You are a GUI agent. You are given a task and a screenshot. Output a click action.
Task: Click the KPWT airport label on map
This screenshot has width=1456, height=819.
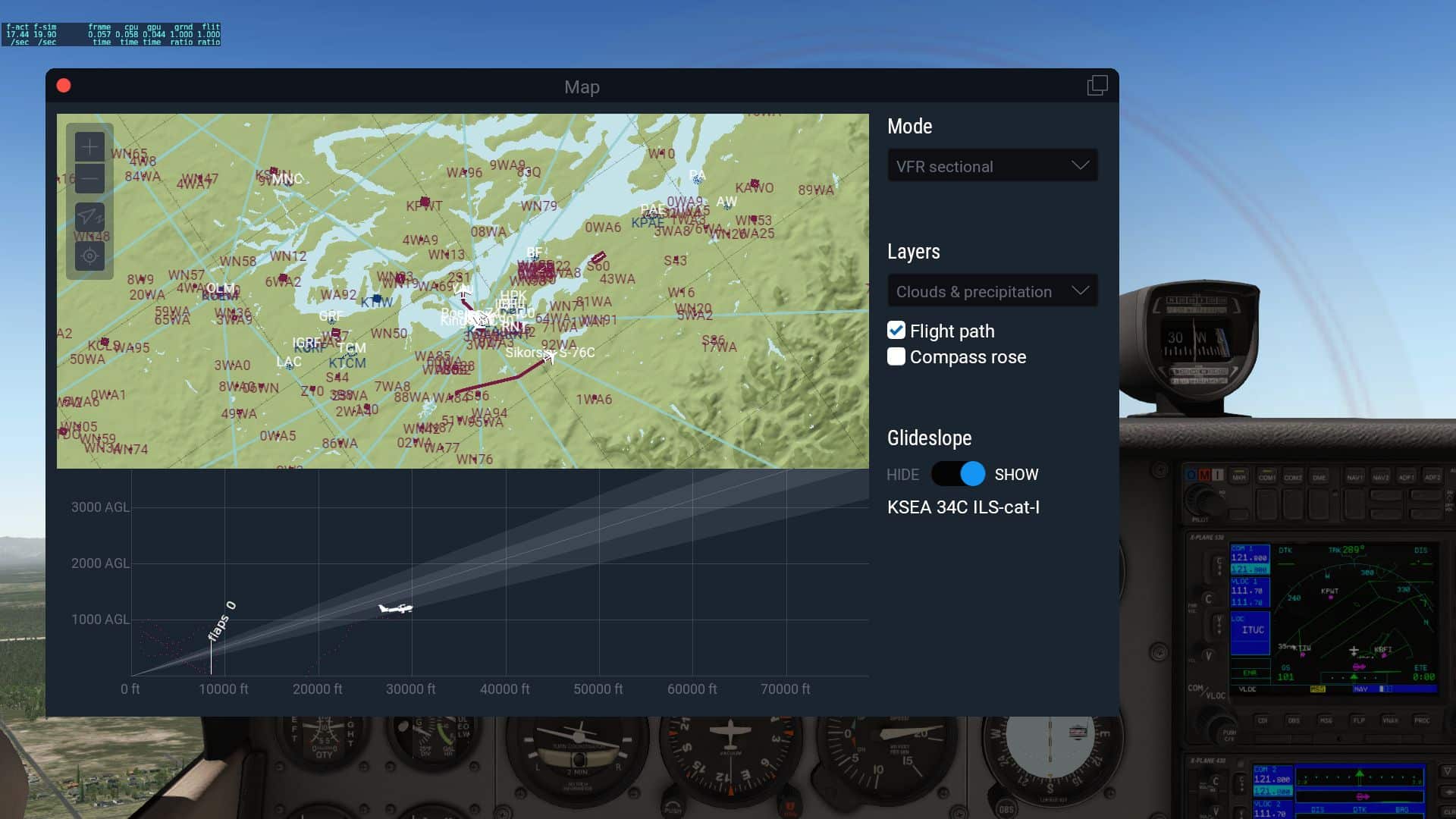(x=424, y=206)
